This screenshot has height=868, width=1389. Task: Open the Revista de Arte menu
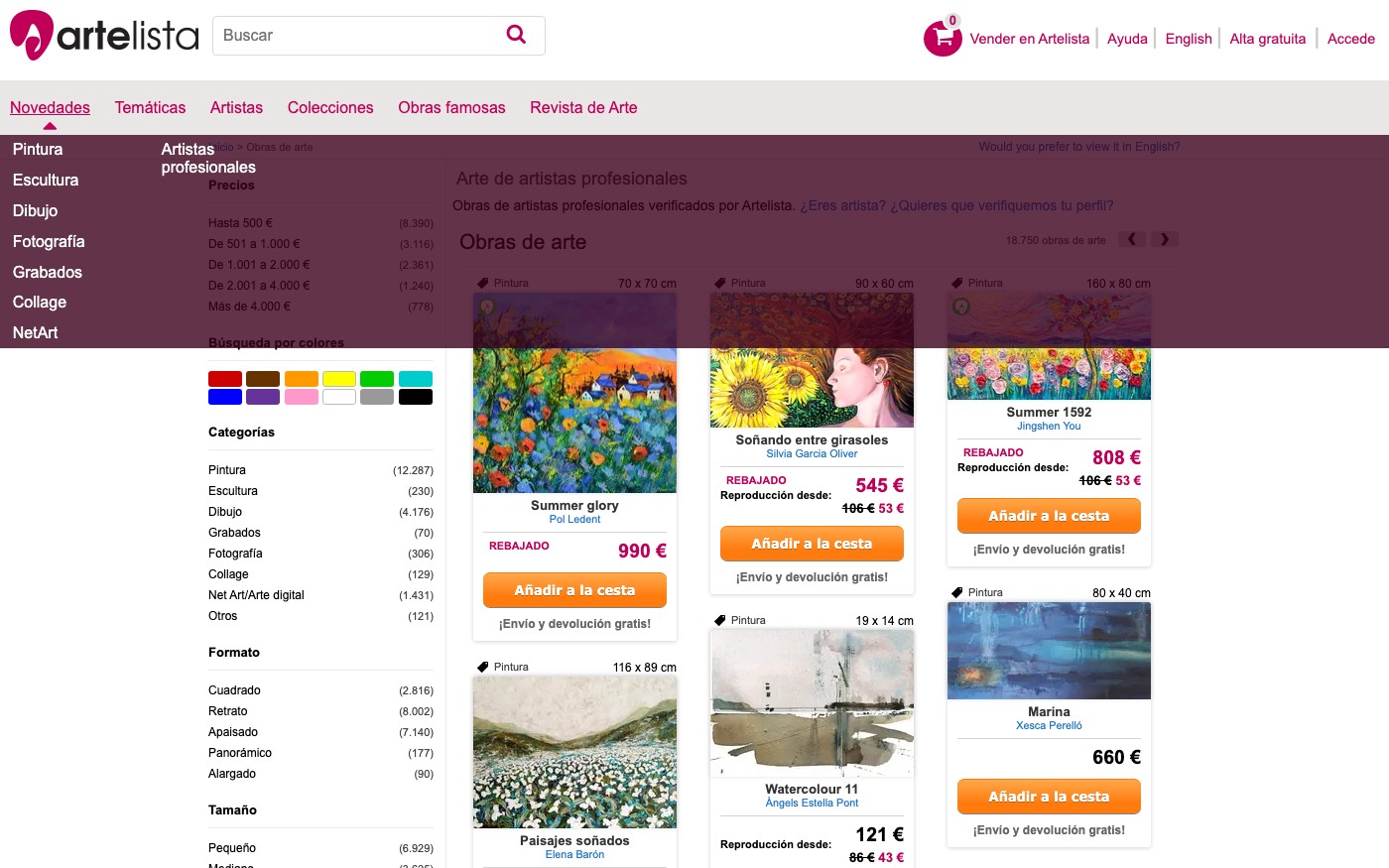583,107
